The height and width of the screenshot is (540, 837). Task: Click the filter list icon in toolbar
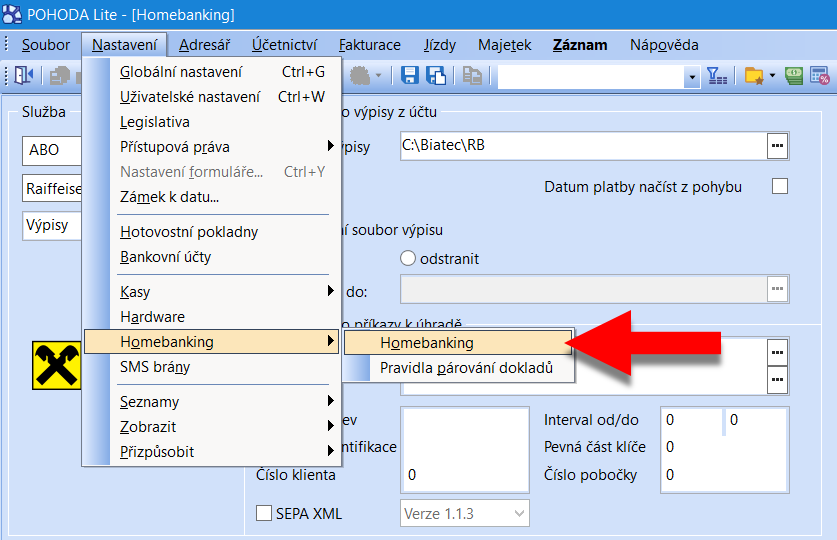pyautogui.click(x=717, y=75)
